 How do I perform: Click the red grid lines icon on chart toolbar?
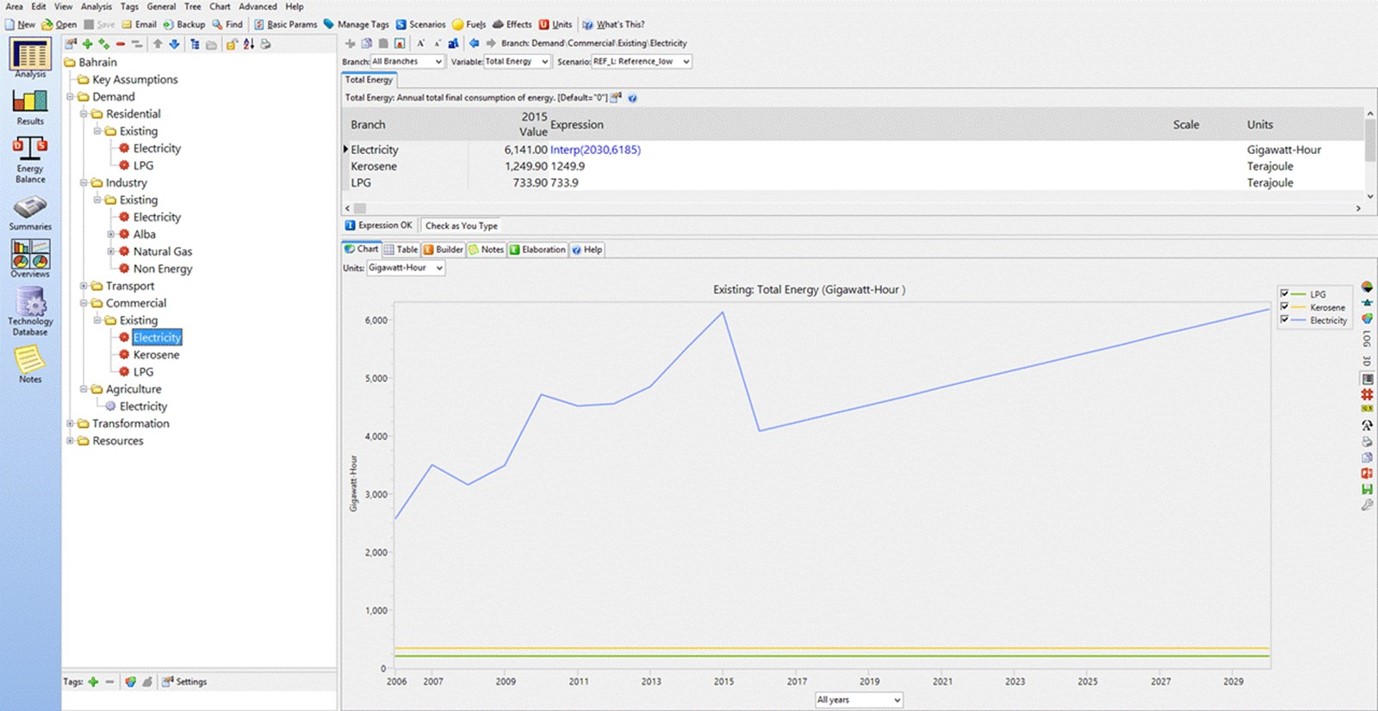point(1367,395)
